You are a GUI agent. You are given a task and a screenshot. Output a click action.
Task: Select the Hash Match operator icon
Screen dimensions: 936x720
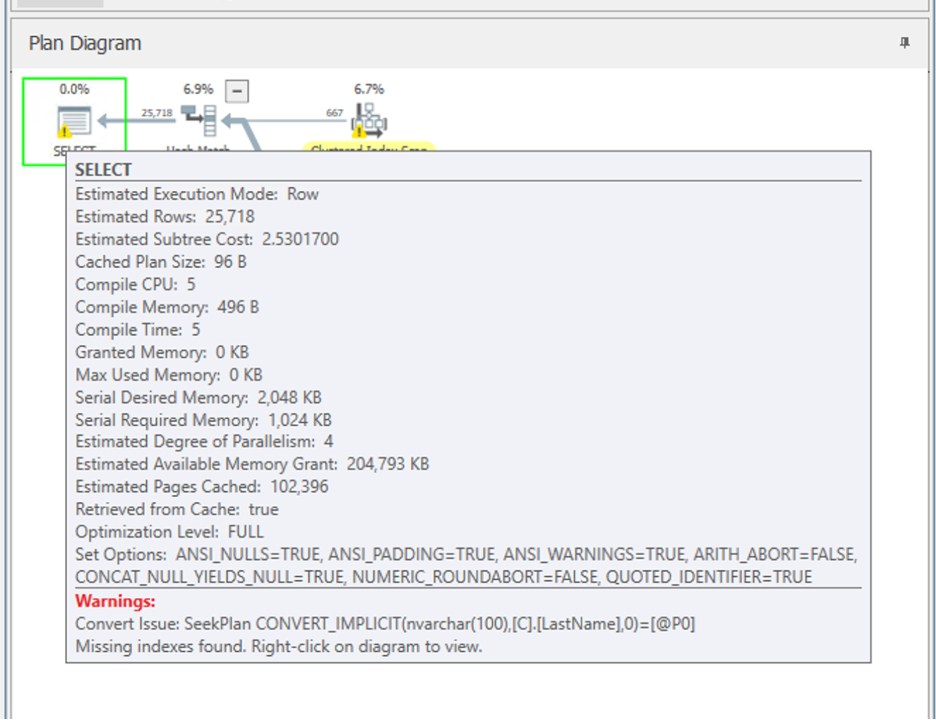click(x=199, y=120)
